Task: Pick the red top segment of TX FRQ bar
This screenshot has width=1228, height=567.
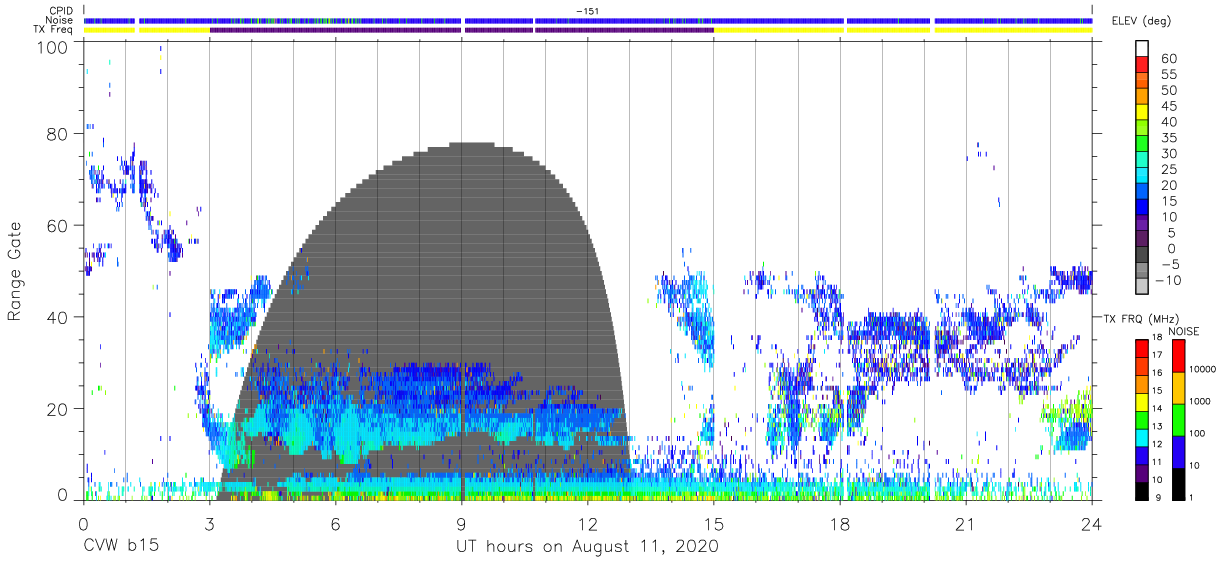Action: 1142,348
